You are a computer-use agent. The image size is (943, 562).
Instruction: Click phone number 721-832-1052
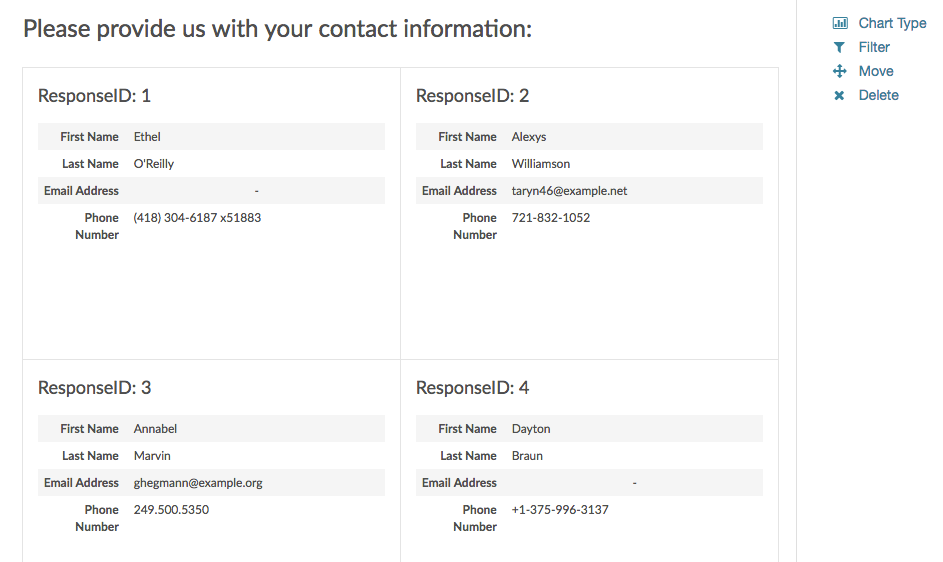point(550,218)
